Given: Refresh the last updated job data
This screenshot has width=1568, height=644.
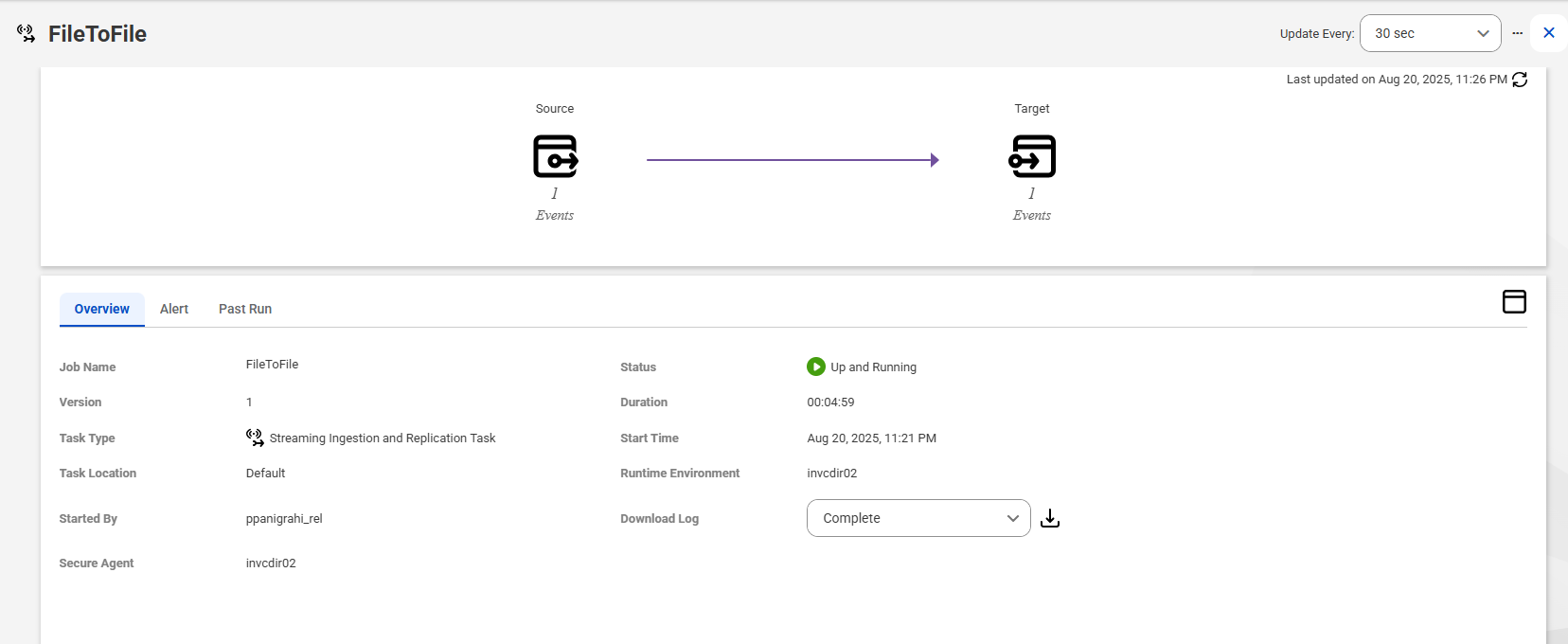Looking at the screenshot, I should [x=1520, y=80].
